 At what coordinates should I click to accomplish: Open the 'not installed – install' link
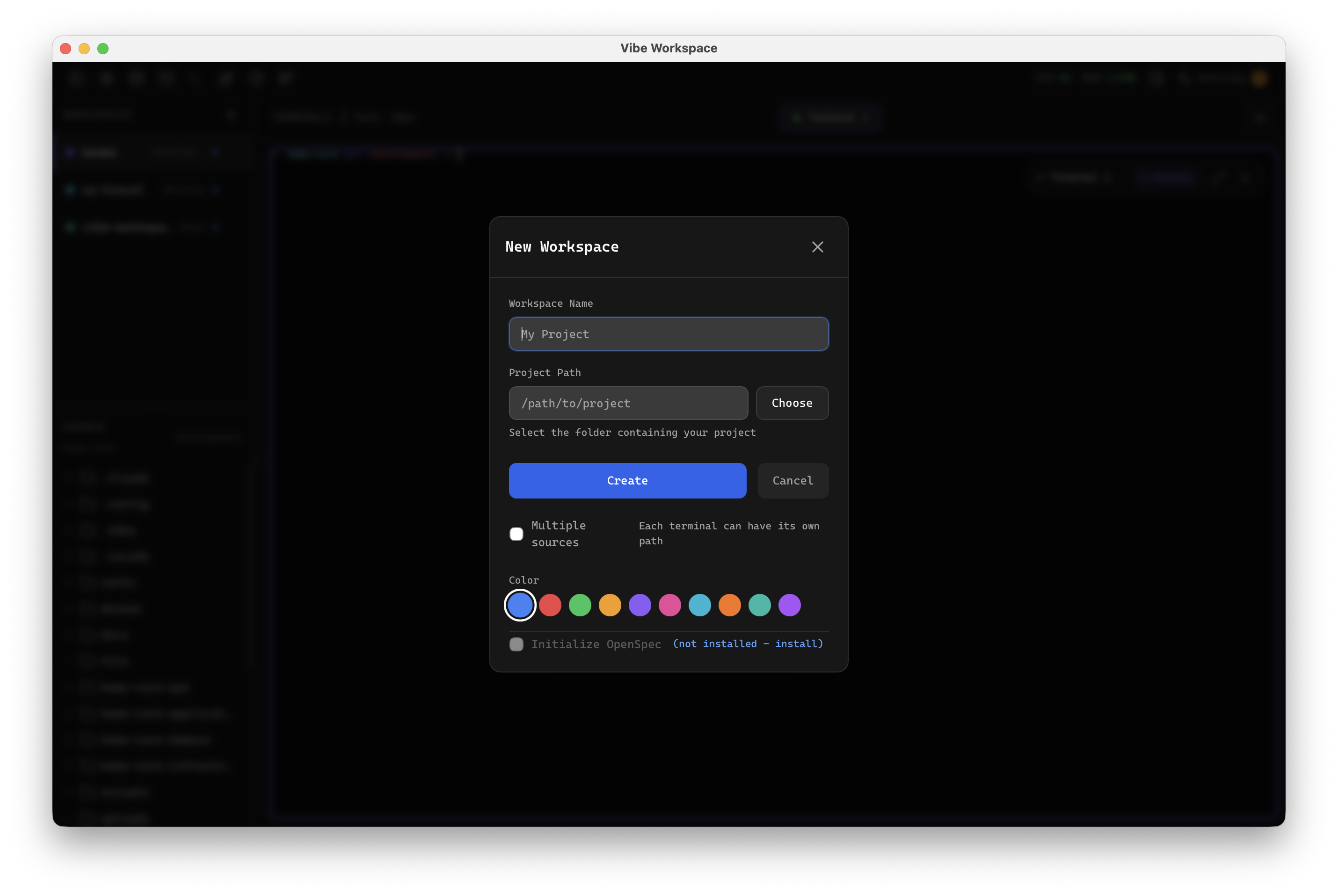click(x=748, y=643)
